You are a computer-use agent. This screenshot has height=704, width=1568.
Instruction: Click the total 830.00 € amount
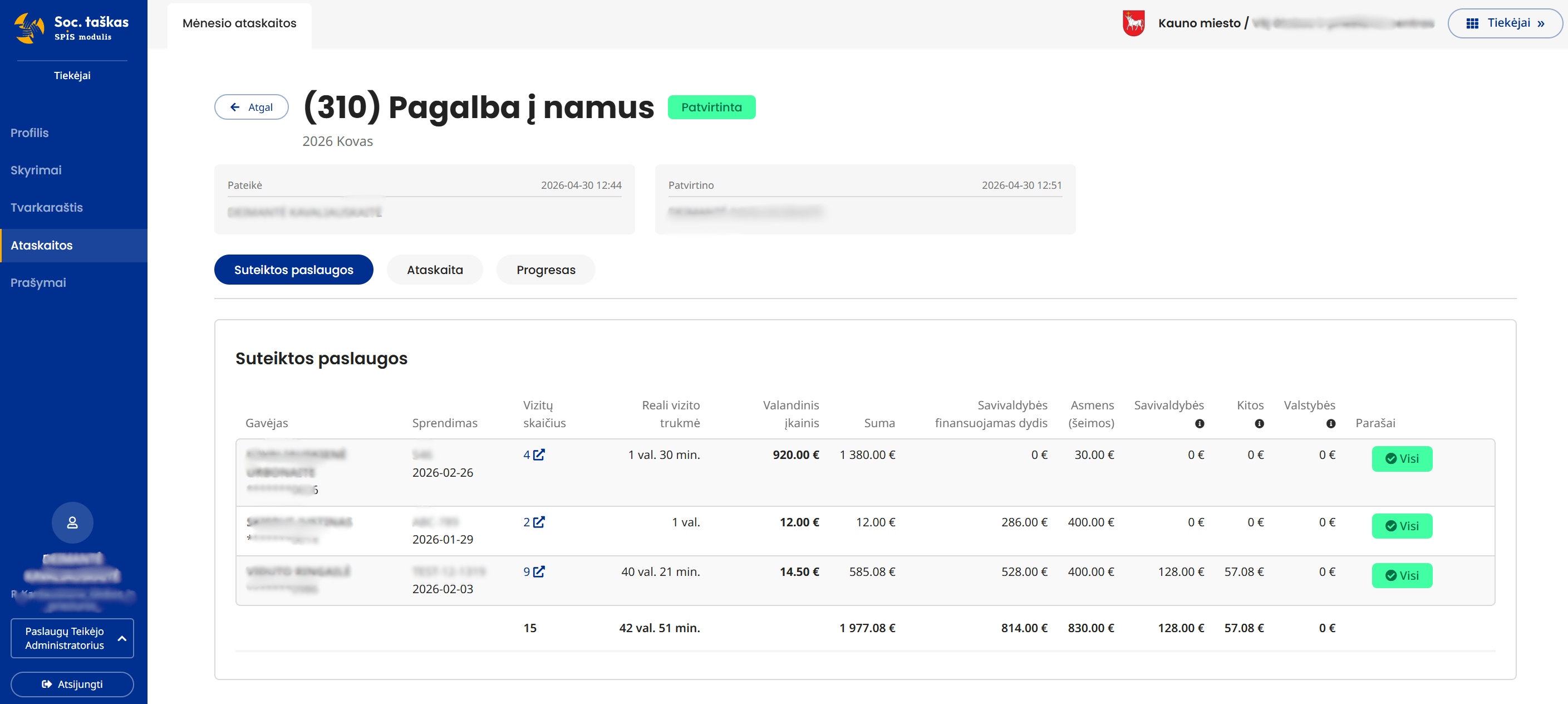pos(1091,628)
